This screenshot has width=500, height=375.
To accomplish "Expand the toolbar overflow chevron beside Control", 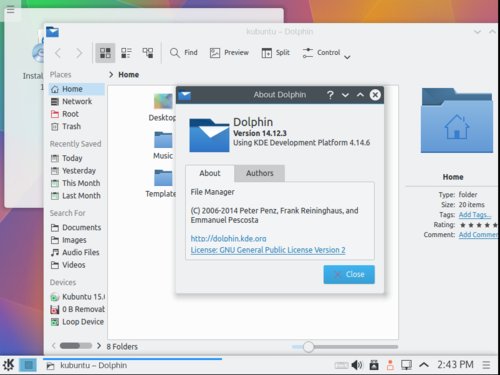I will point(347,57).
